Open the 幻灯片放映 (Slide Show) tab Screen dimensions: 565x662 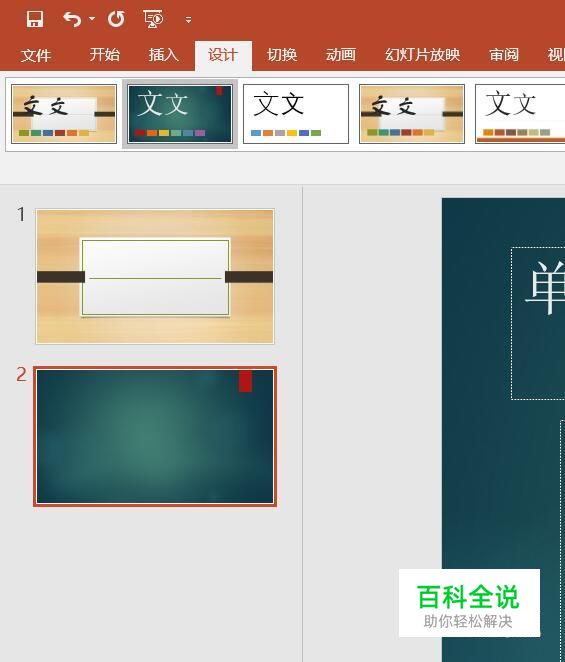click(x=422, y=55)
